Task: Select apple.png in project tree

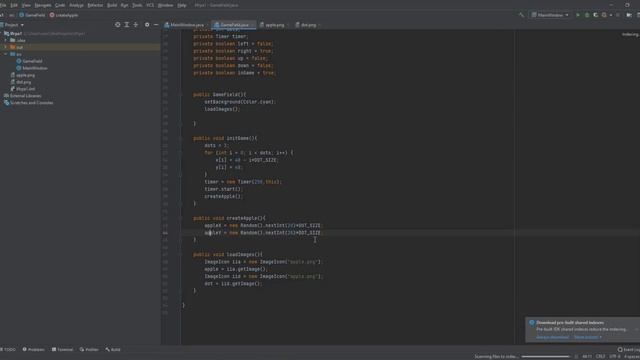Action: [22, 75]
